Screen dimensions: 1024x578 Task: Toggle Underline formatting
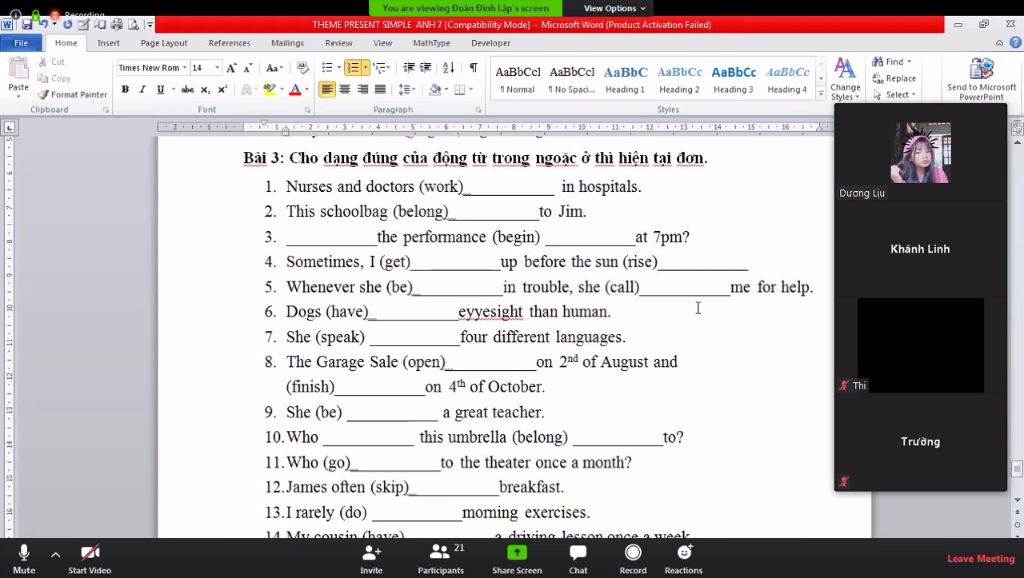click(x=160, y=89)
